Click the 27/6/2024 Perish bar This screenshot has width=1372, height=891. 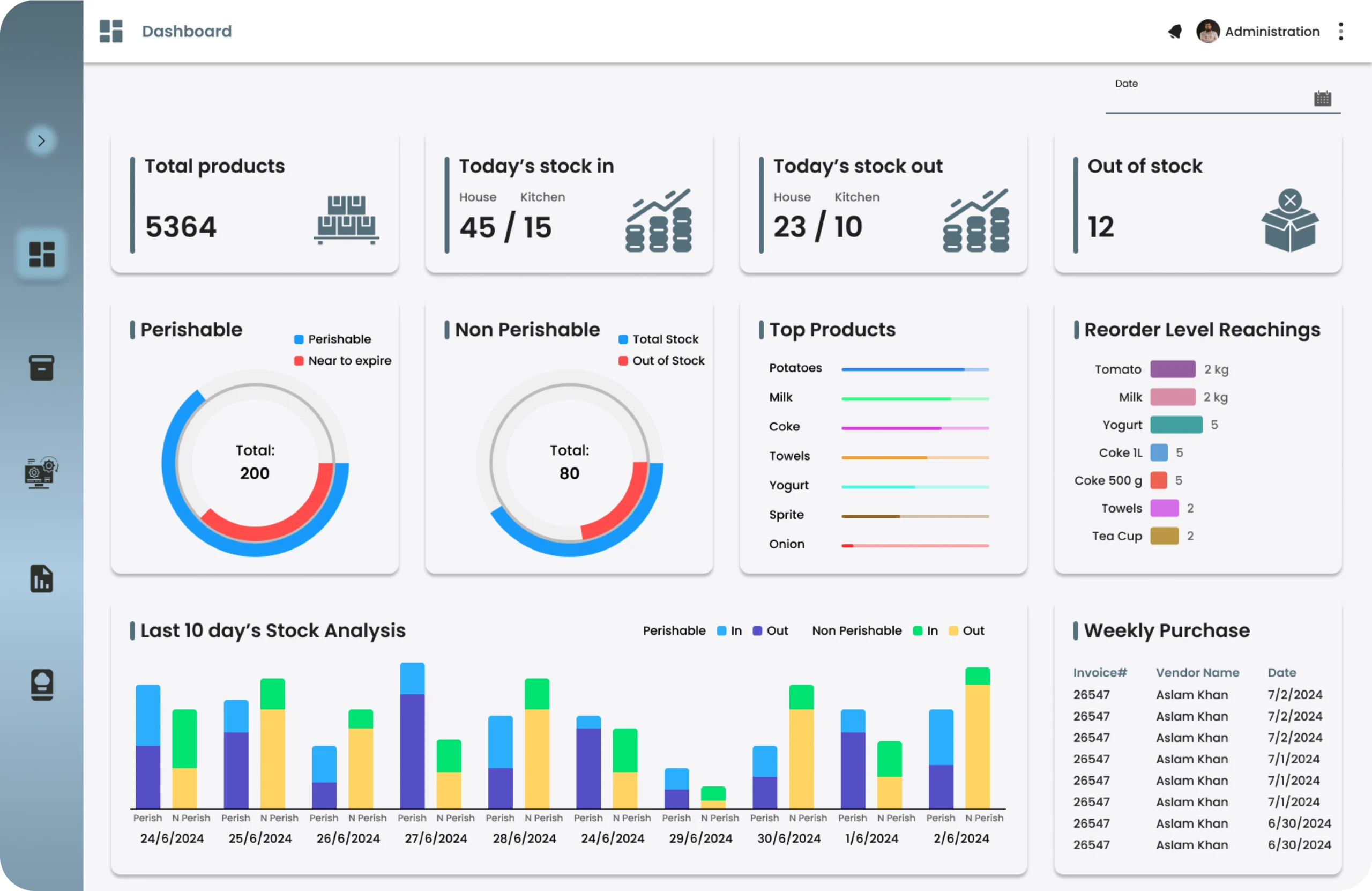[x=412, y=736]
